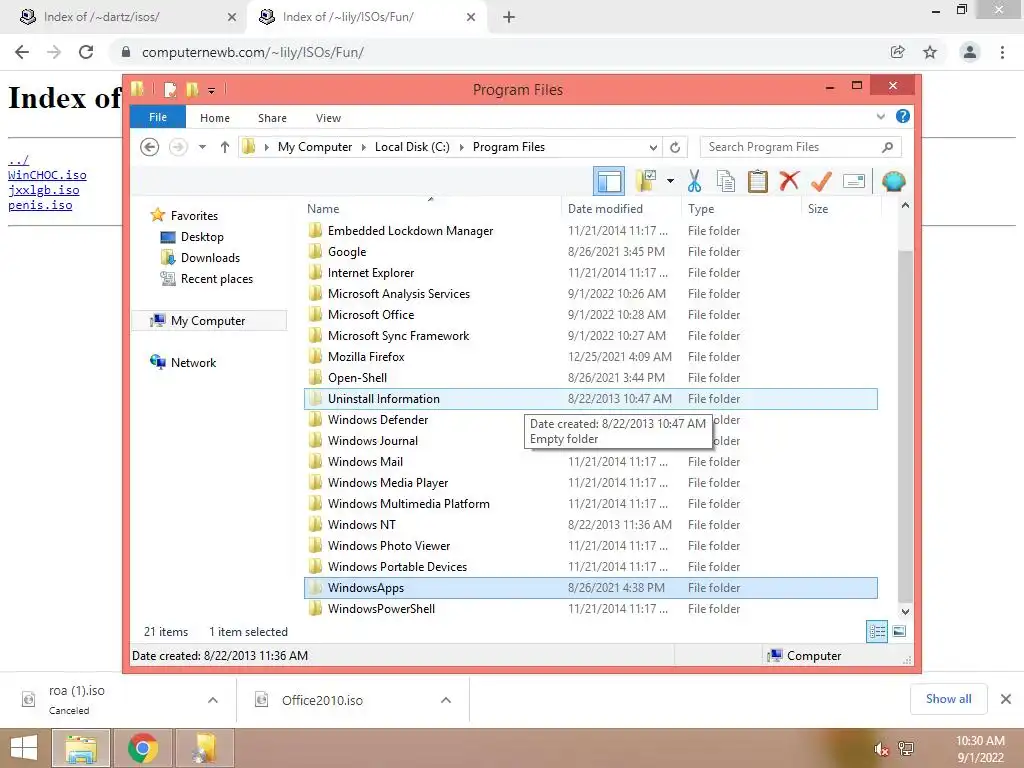The height and width of the screenshot is (768, 1024).
Task: Open recent locations dropdown in Explorer
Action: pyautogui.click(x=202, y=147)
